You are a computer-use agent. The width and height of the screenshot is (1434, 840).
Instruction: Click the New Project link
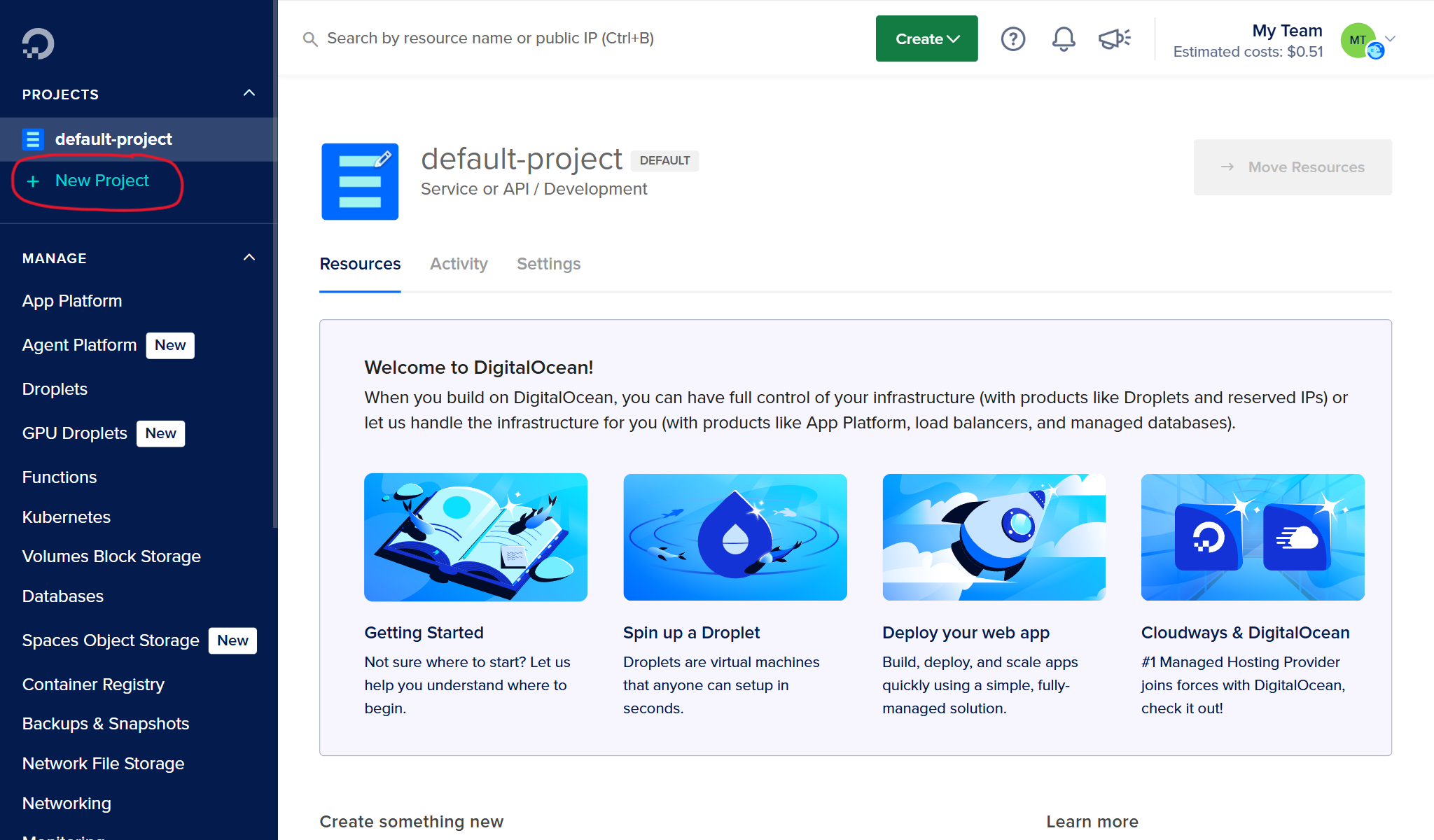click(102, 181)
